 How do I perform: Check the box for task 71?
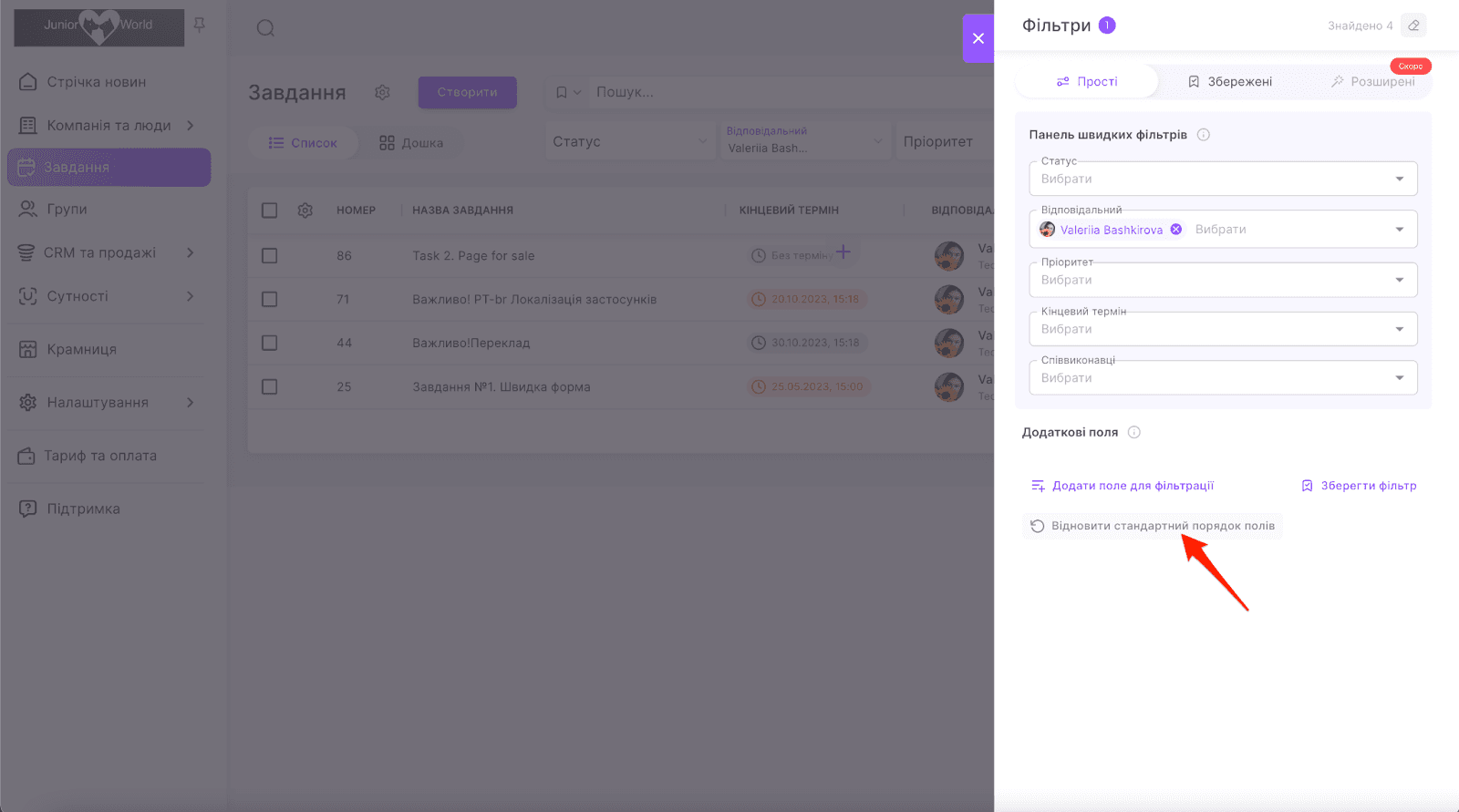click(x=269, y=299)
